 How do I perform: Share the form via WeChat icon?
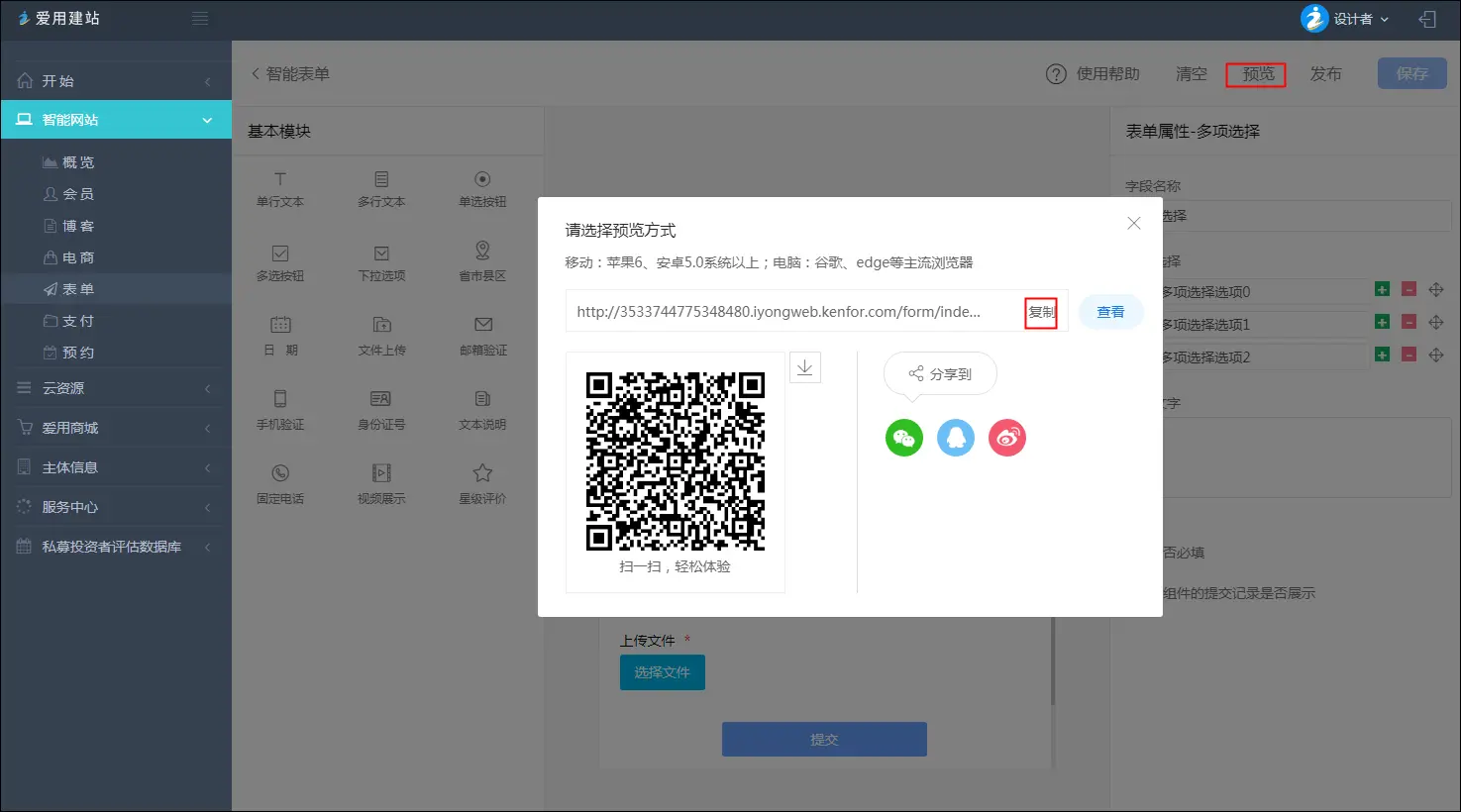pos(903,438)
